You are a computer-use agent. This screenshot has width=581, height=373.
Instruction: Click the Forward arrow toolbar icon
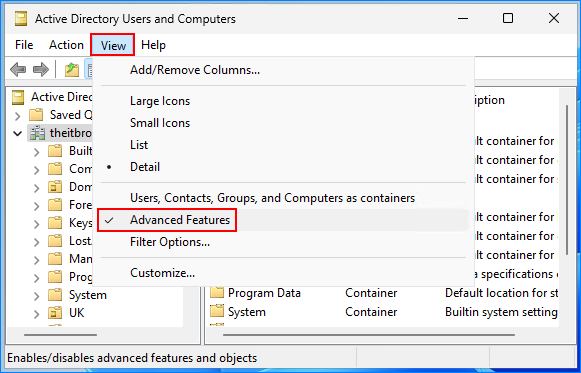pos(41,69)
